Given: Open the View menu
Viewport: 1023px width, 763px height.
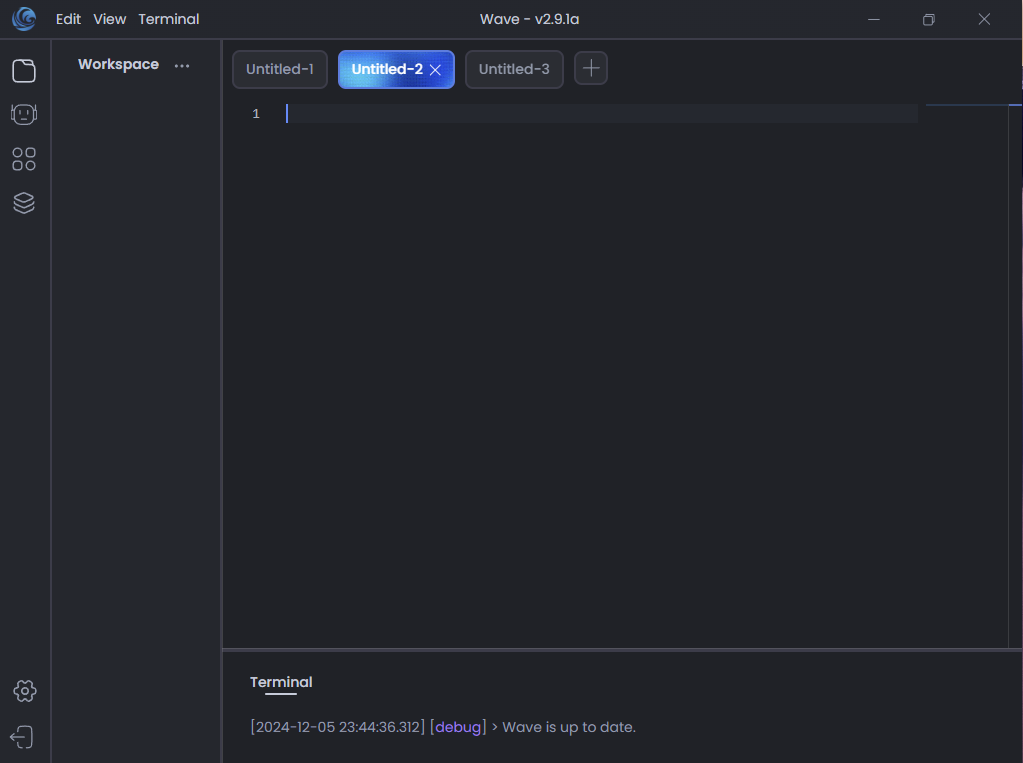Looking at the screenshot, I should pyautogui.click(x=110, y=19).
